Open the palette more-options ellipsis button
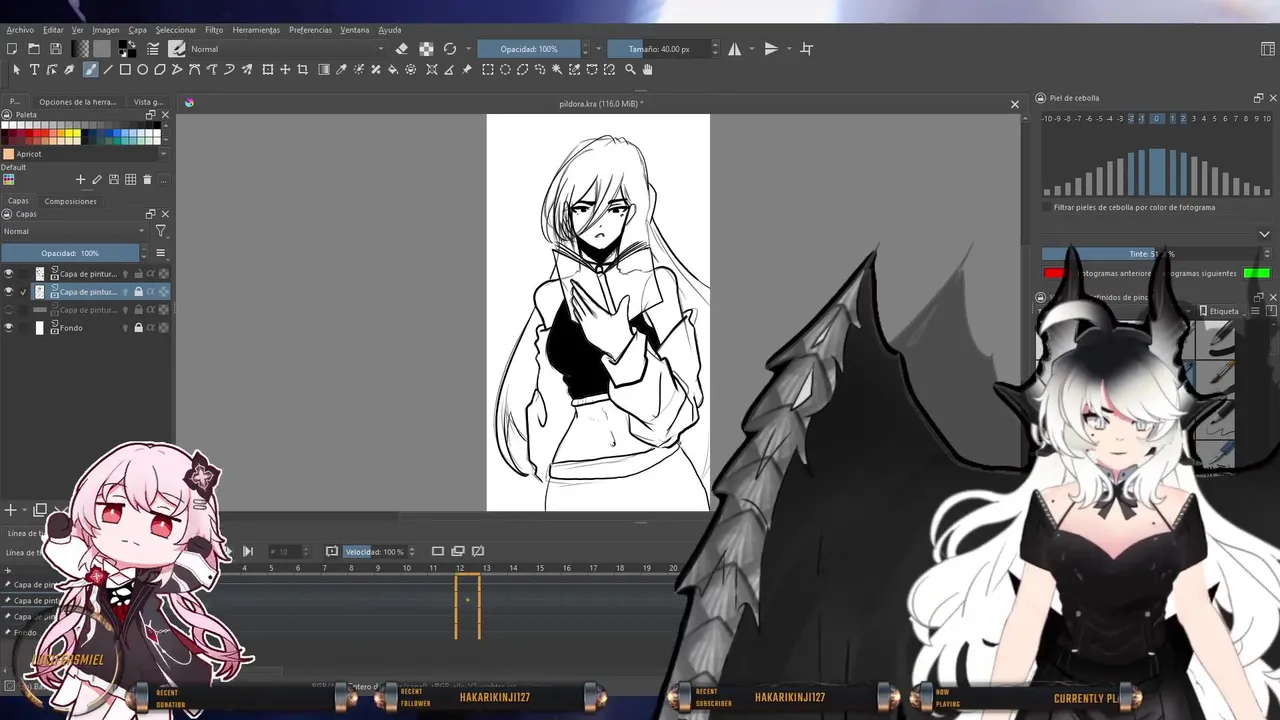This screenshot has height=720, width=1280. pos(164,179)
